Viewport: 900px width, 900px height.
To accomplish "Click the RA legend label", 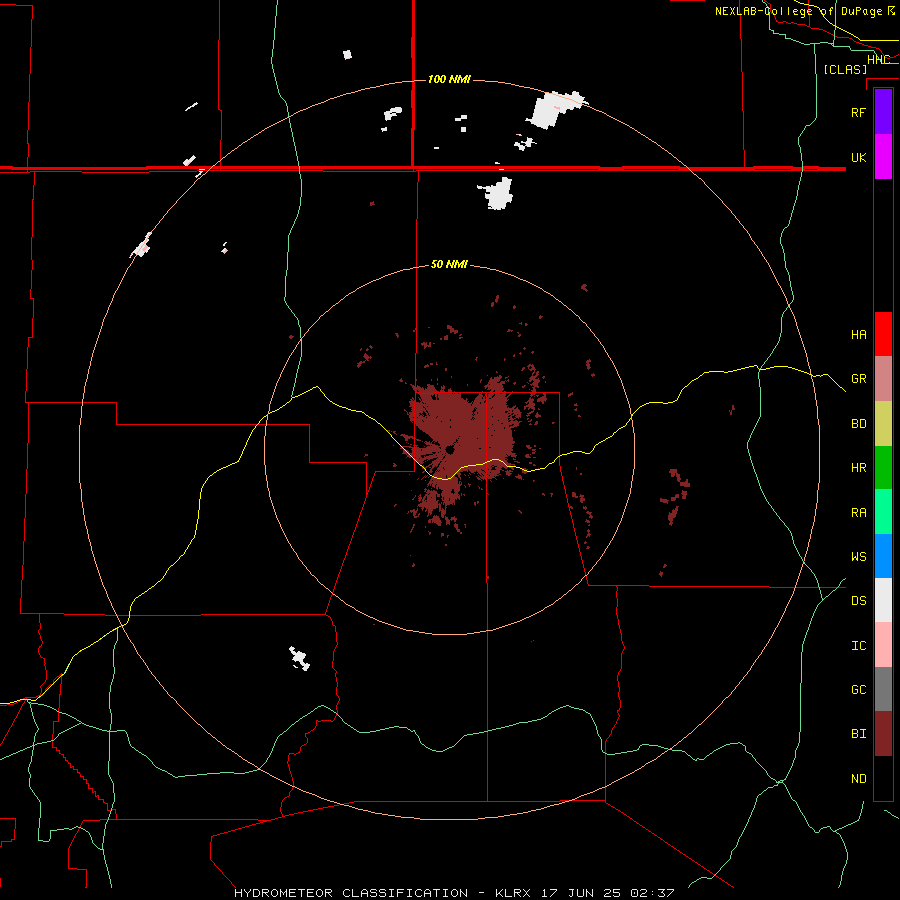I will tap(858, 512).
